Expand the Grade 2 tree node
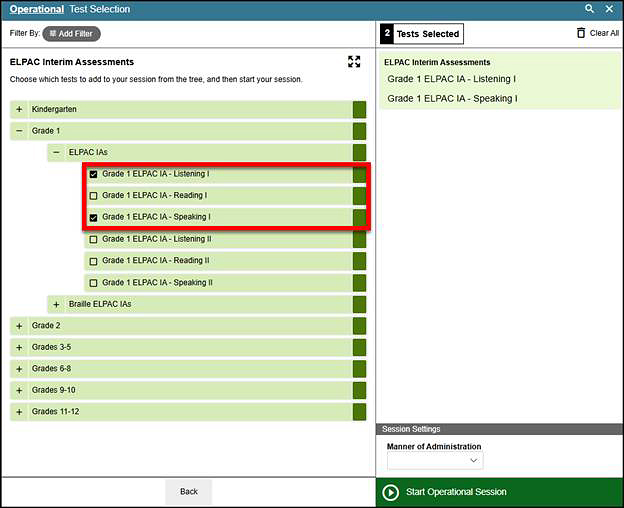This screenshot has height=508, width=624. (x=19, y=326)
